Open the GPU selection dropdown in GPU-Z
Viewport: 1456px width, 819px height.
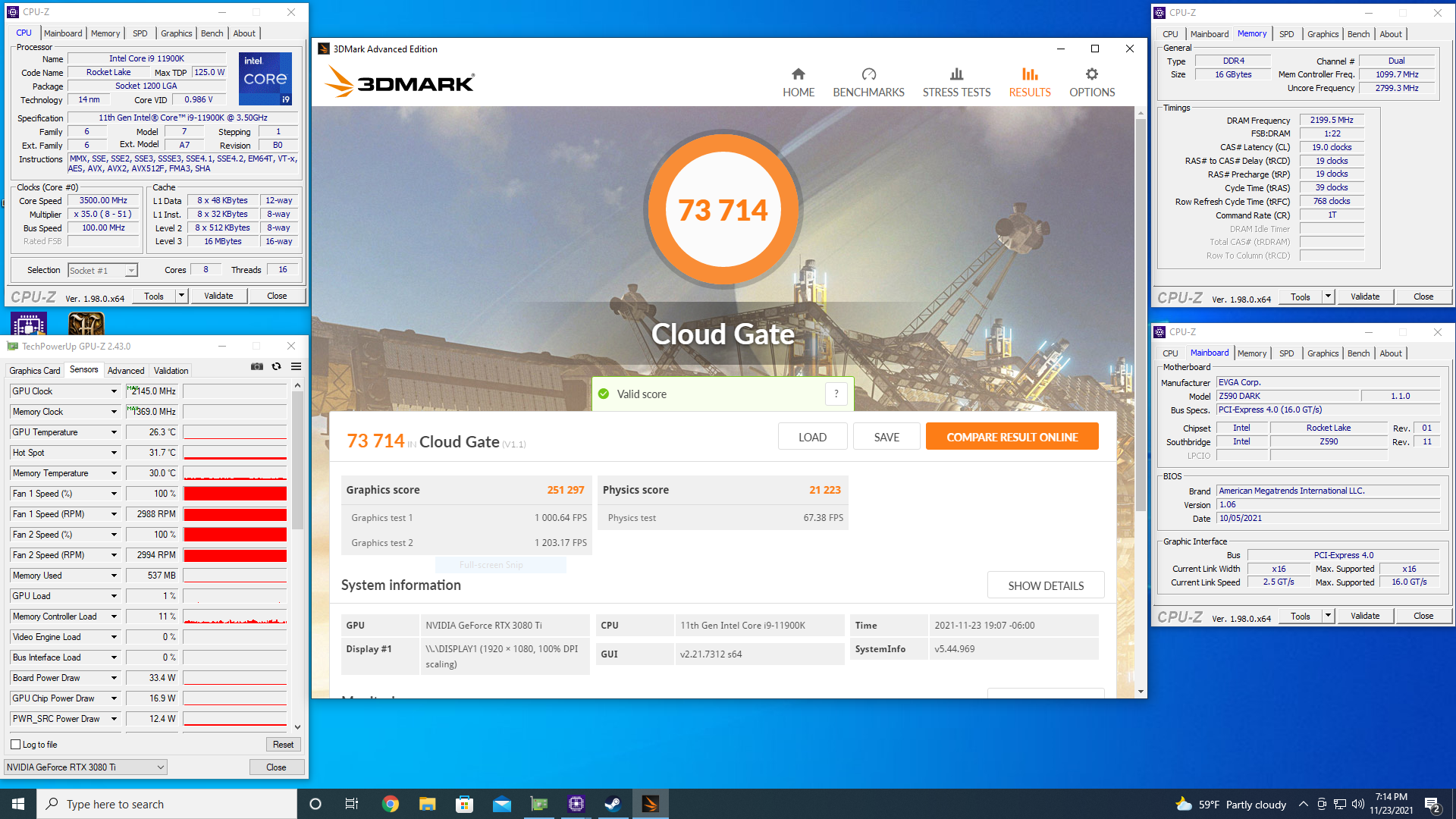(x=86, y=767)
